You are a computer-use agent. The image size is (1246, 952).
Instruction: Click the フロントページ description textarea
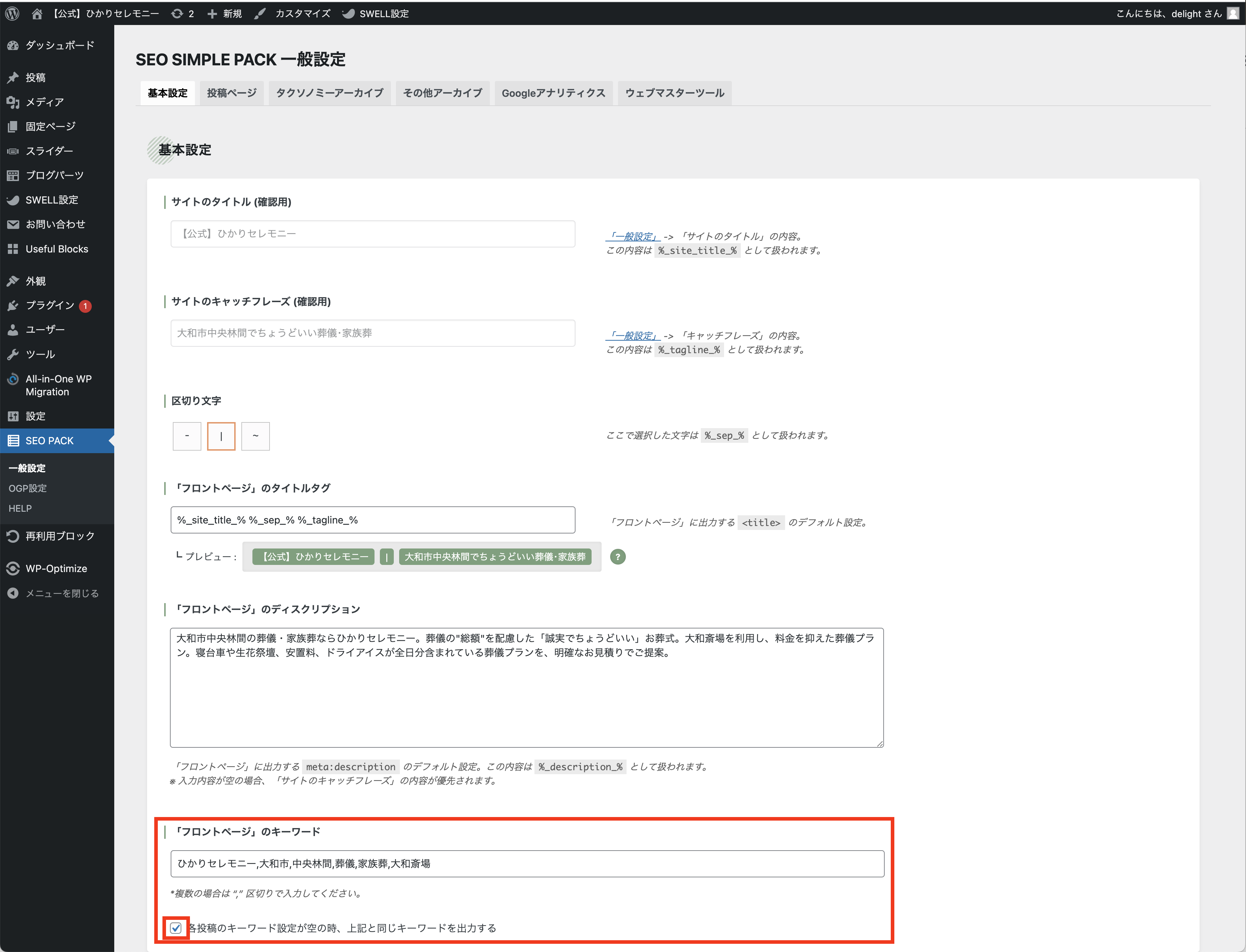point(527,688)
